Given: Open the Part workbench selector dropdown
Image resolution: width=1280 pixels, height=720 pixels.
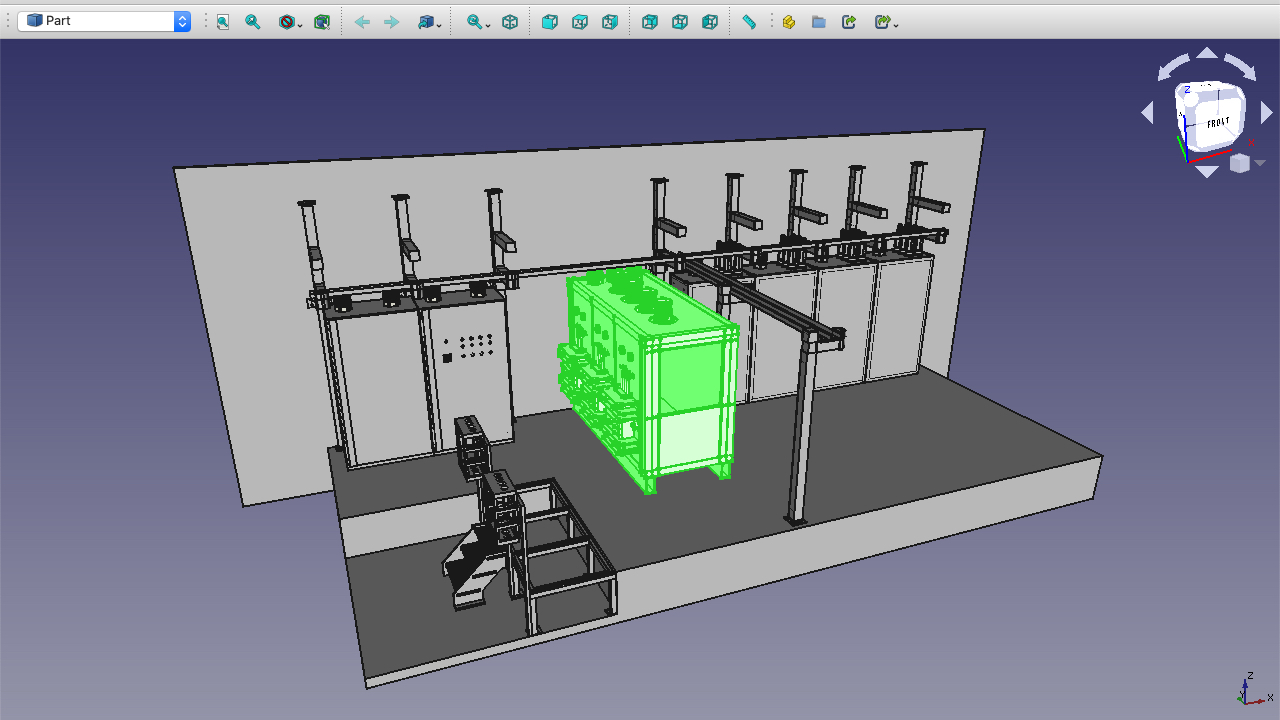Looking at the screenshot, I should (104, 21).
